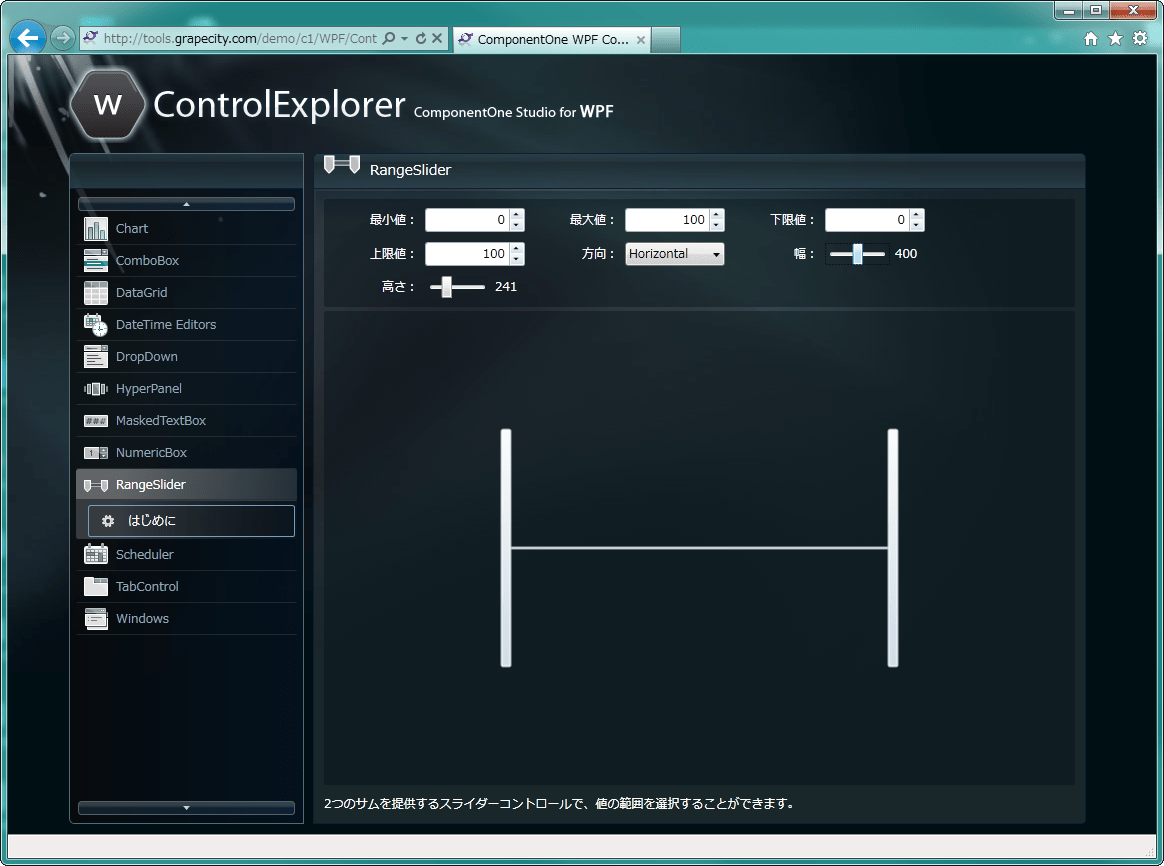Click the browser back navigation button
The height and width of the screenshot is (866, 1164).
click(x=27, y=36)
